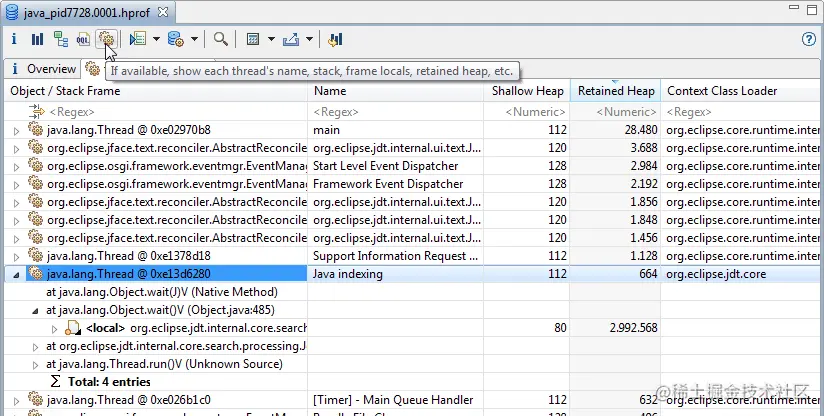Click the gears icon of Java indexing thread

coord(35,273)
